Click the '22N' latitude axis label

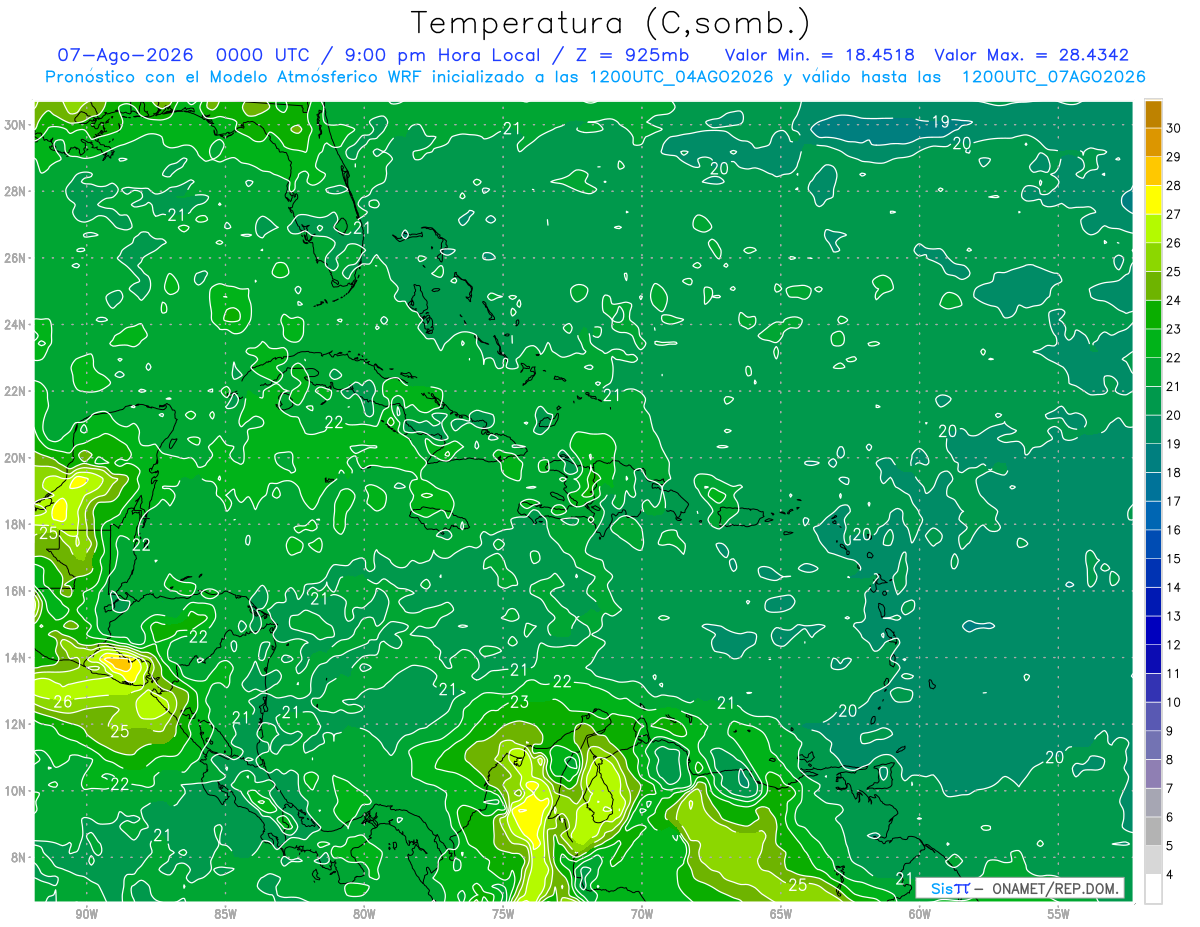[x=15, y=391]
